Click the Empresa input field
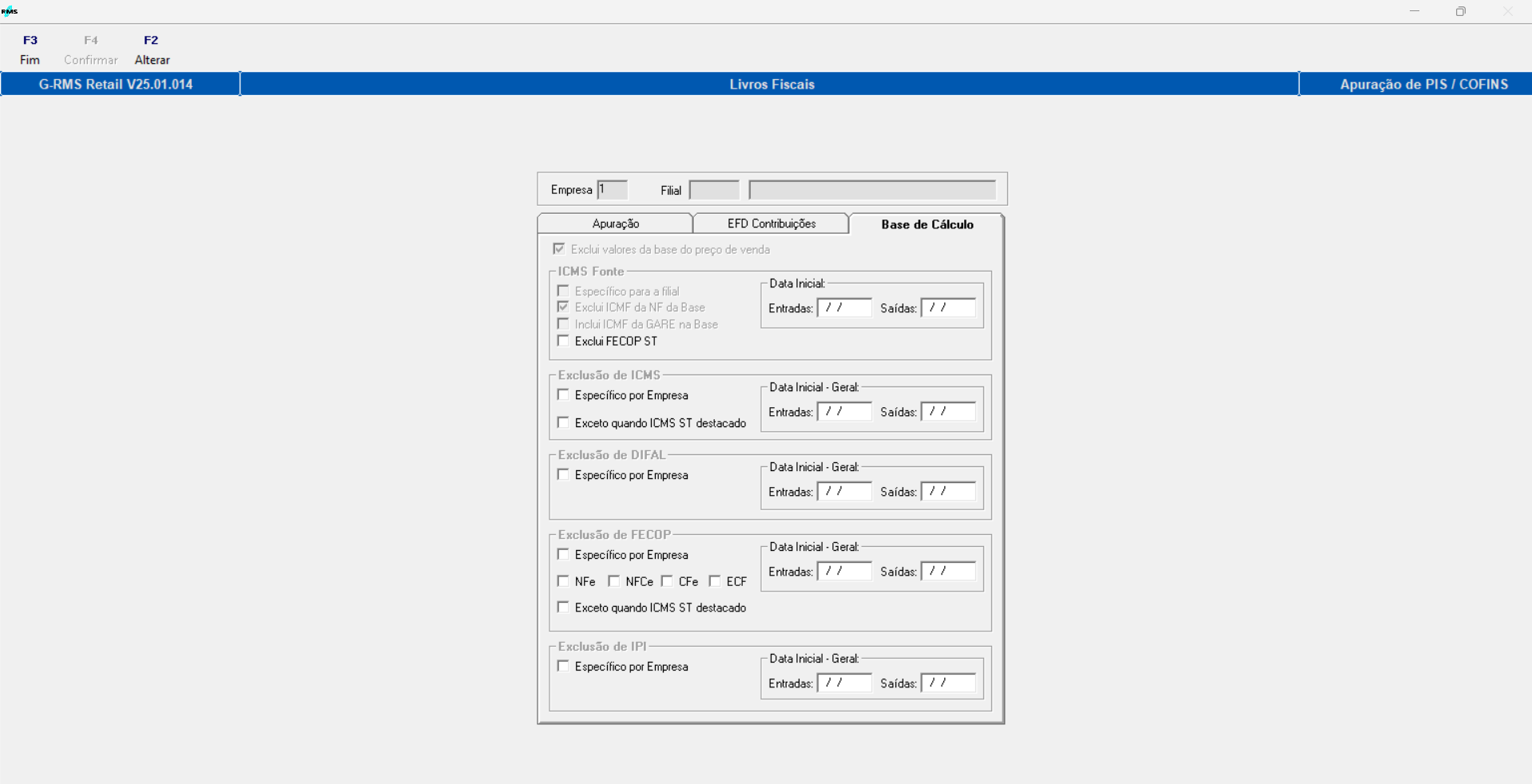 click(x=613, y=189)
